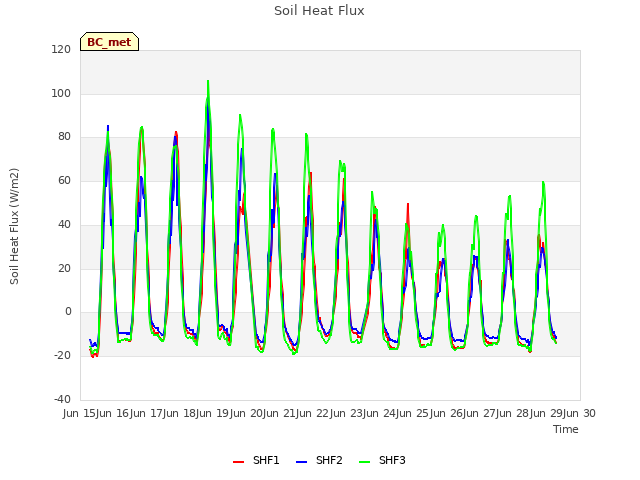Click the Jun 18 x-axis tick label
This screenshot has width=640, height=480.
click(180, 413)
